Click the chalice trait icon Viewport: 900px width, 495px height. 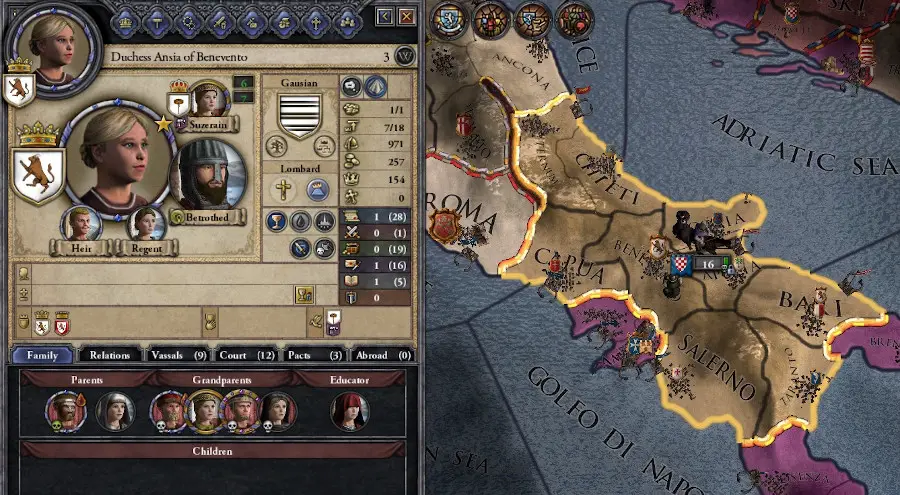(x=276, y=221)
